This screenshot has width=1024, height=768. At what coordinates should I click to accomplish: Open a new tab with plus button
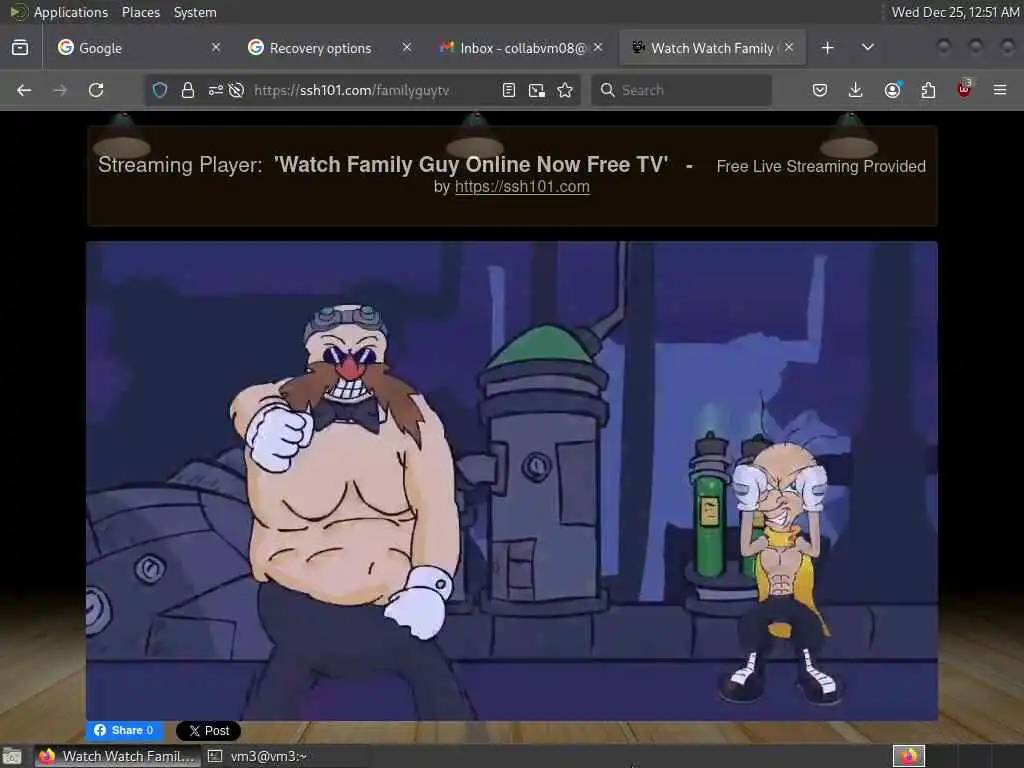pyautogui.click(x=827, y=48)
